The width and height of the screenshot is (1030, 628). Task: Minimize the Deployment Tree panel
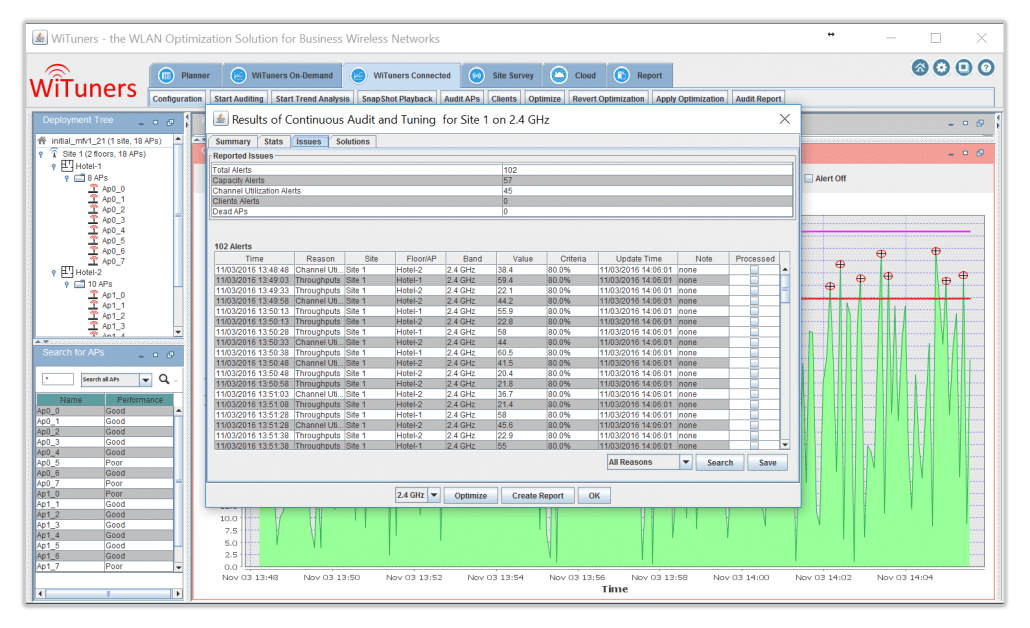(141, 123)
